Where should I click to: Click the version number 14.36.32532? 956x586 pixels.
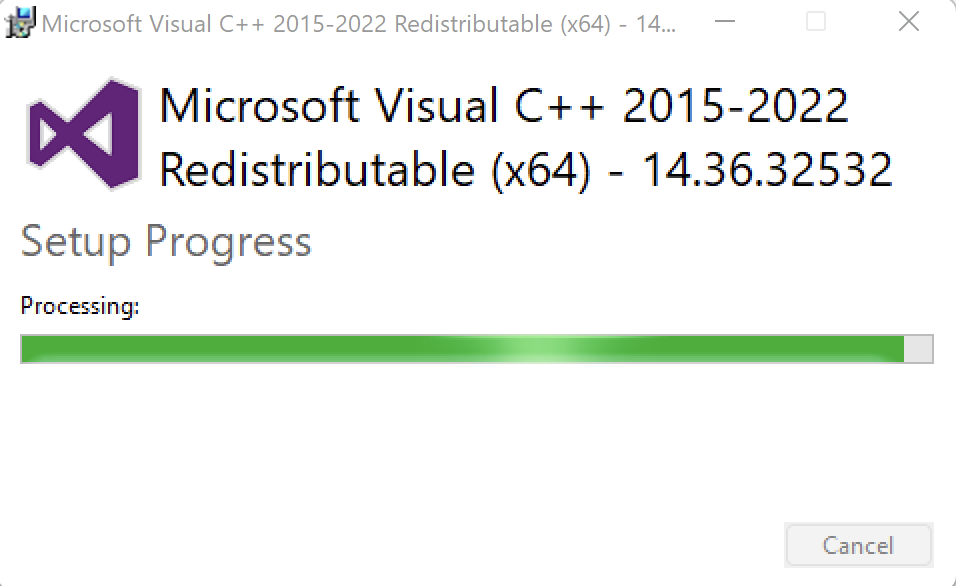[x=766, y=171]
